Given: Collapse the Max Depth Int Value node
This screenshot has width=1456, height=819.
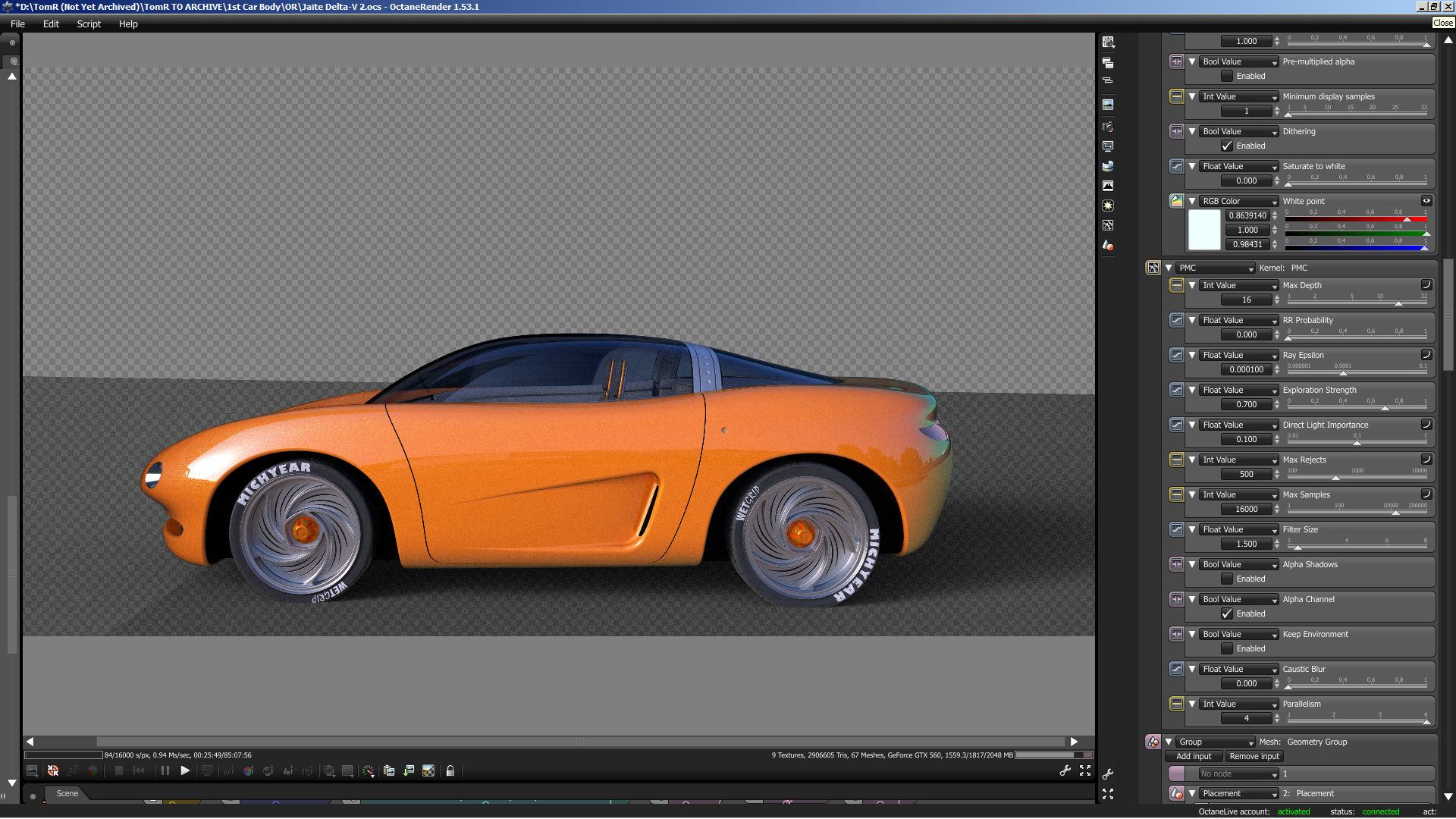Looking at the screenshot, I should [x=1192, y=285].
